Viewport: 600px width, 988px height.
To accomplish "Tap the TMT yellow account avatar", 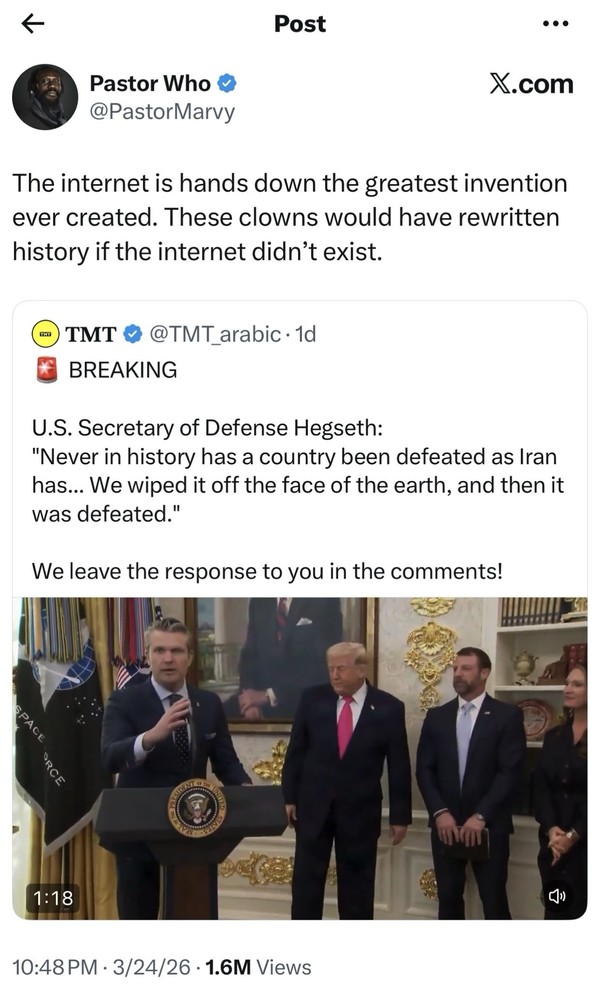I will (x=44, y=334).
